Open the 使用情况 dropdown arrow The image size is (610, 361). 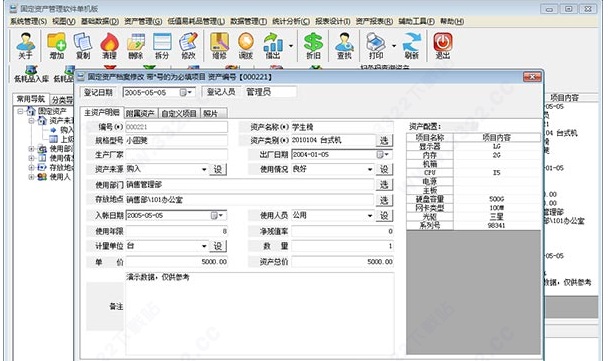pyautogui.click(x=370, y=169)
